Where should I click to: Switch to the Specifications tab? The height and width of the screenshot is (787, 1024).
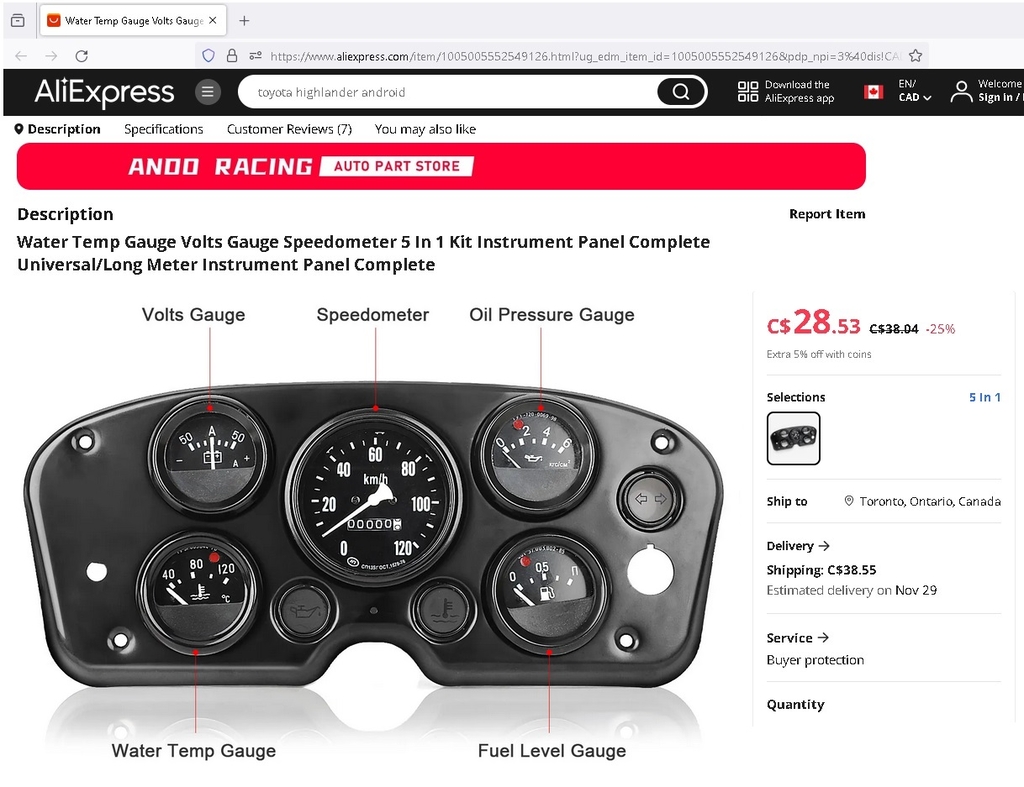pyautogui.click(x=163, y=129)
